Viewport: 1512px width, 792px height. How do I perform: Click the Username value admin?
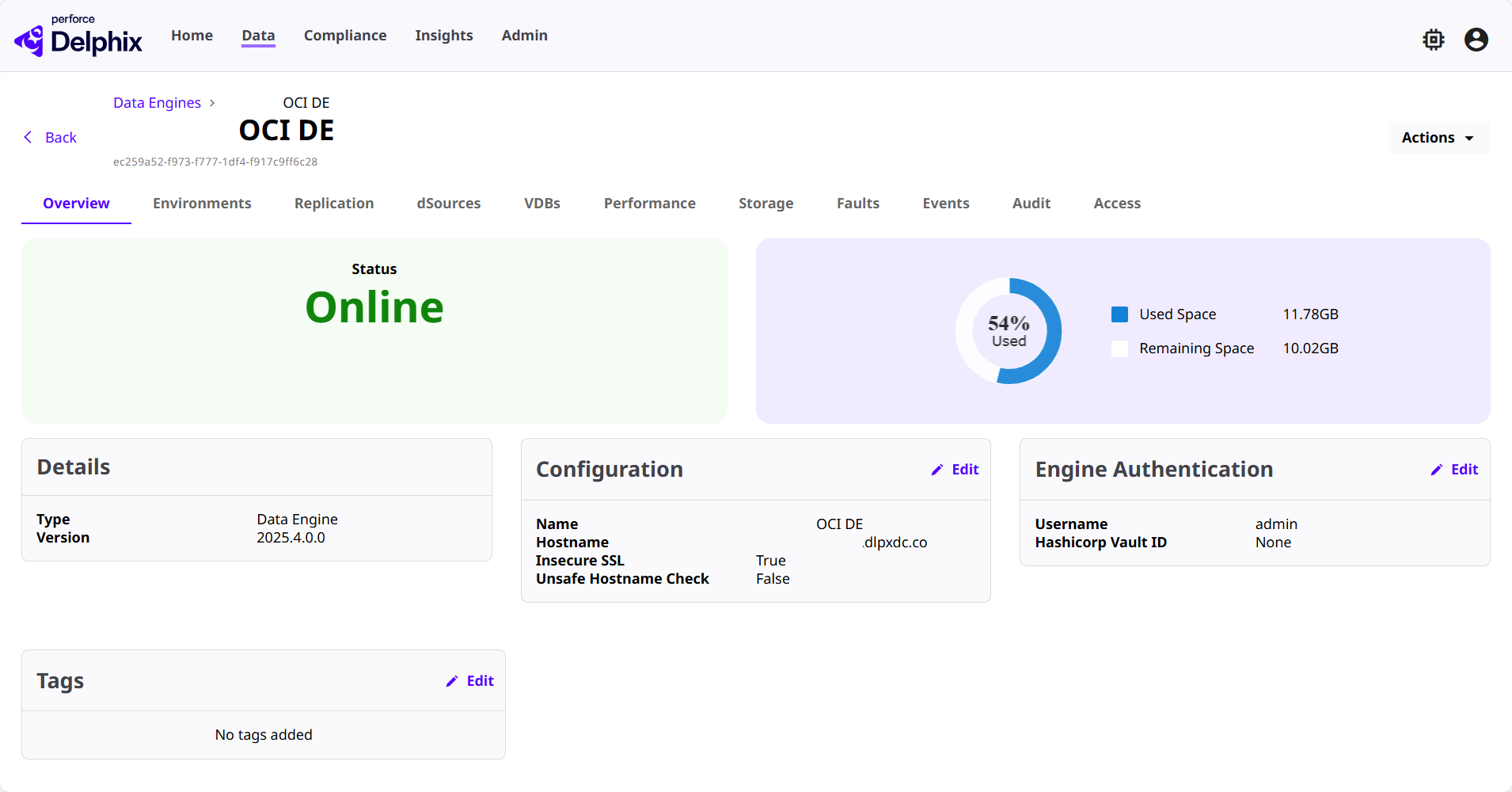click(1276, 524)
